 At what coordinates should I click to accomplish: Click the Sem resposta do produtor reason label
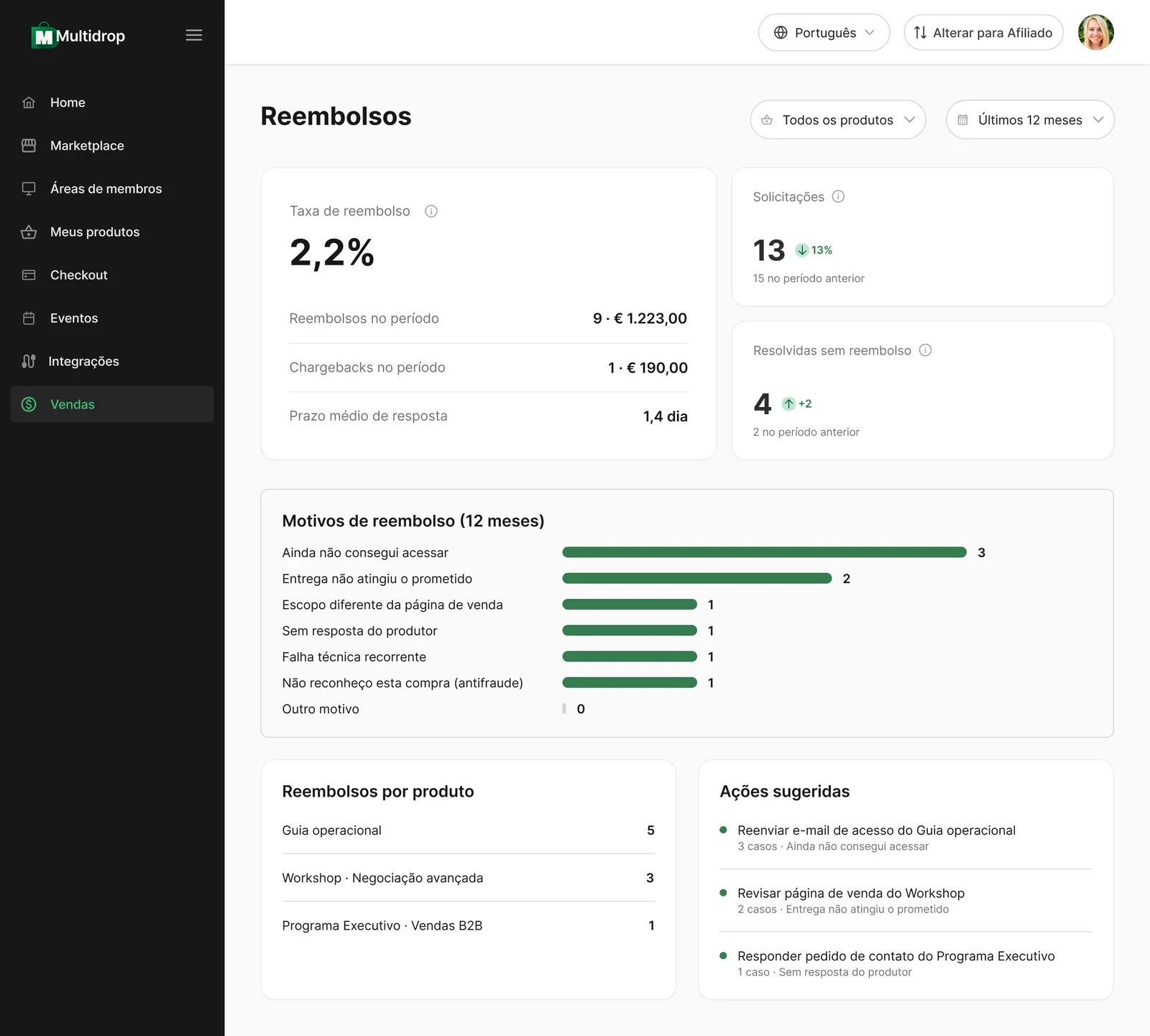click(x=359, y=631)
